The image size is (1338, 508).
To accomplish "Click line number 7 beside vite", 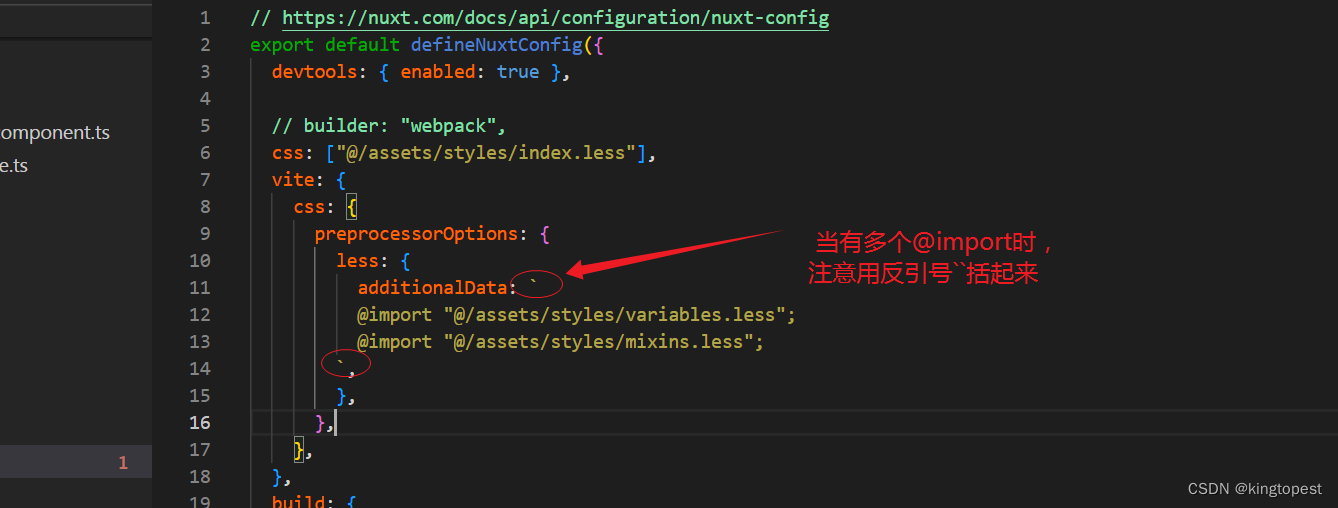I will coord(205,180).
